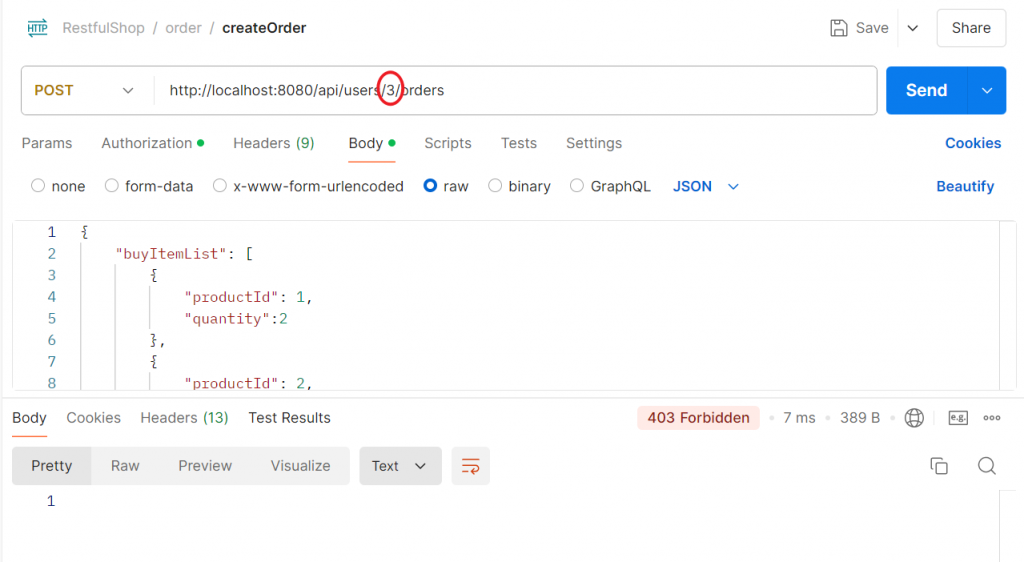Open the POST method dropdown
Screen dimensions: 1024x562
click(x=85, y=90)
